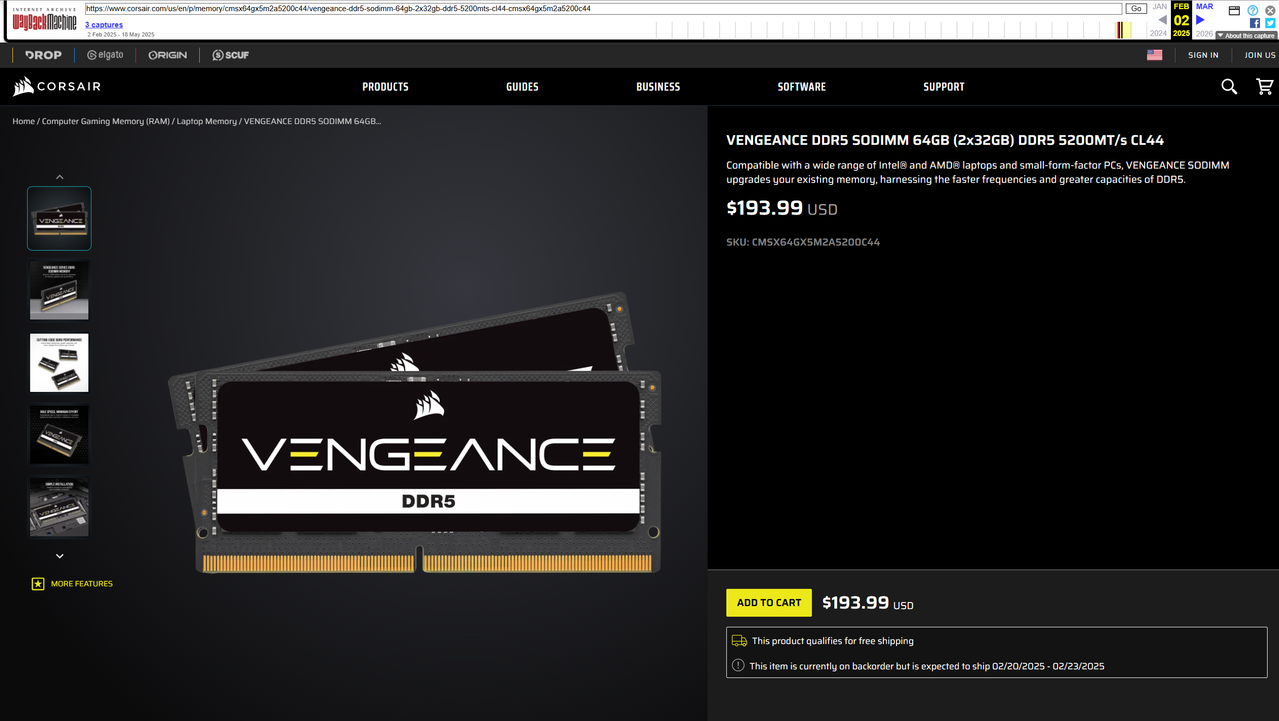This screenshot has height=721, width=1279.
Task: Share capture on Facebook
Action: (x=1255, y=23)
